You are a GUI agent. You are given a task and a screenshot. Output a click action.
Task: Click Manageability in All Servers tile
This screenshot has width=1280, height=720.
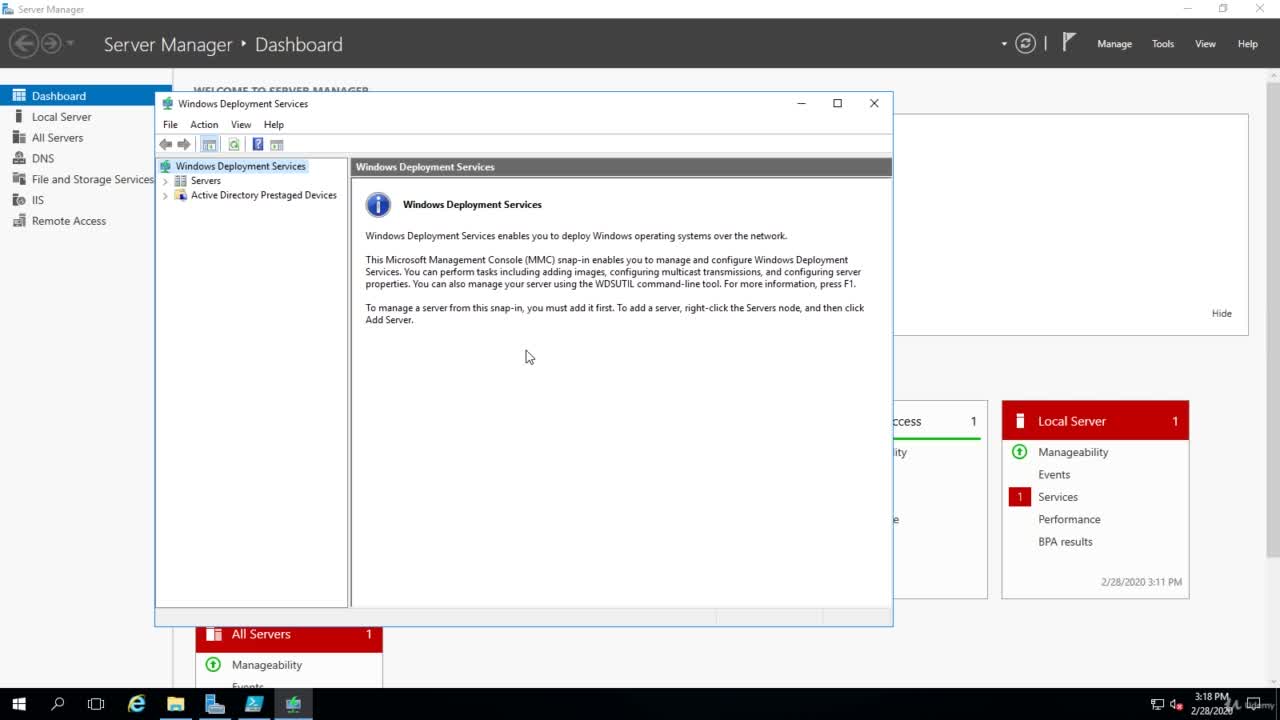(x=267, y=665)
